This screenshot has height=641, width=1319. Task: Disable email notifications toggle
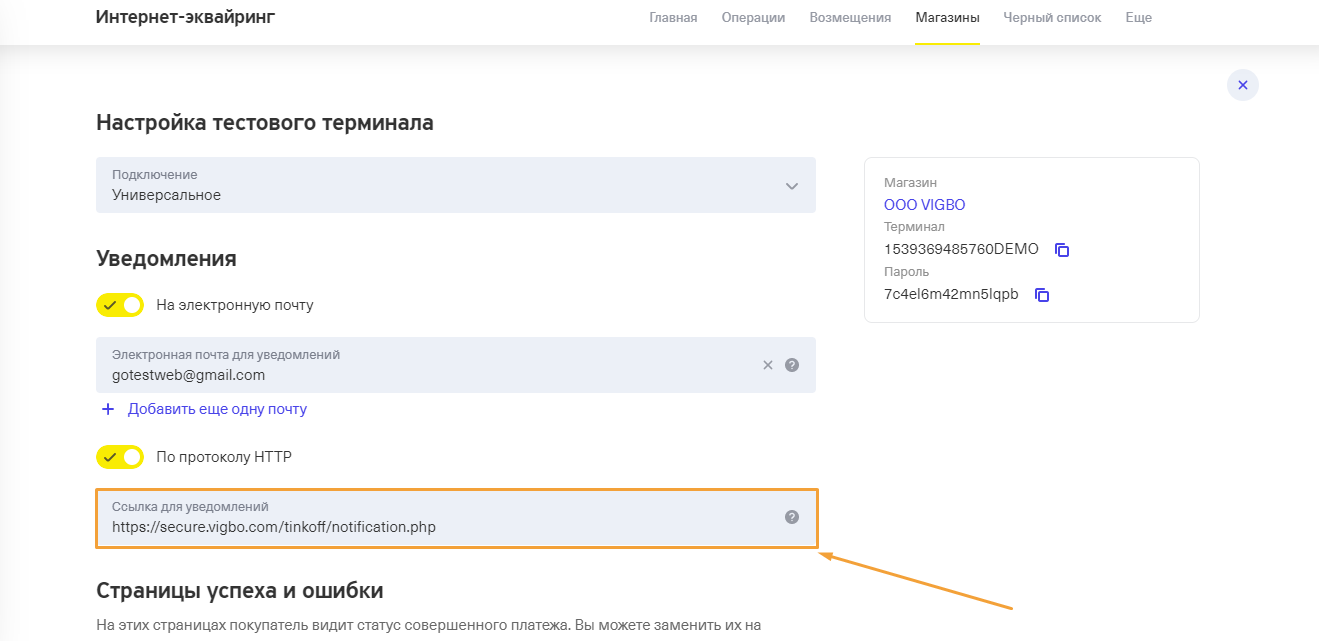click(120, 305)
